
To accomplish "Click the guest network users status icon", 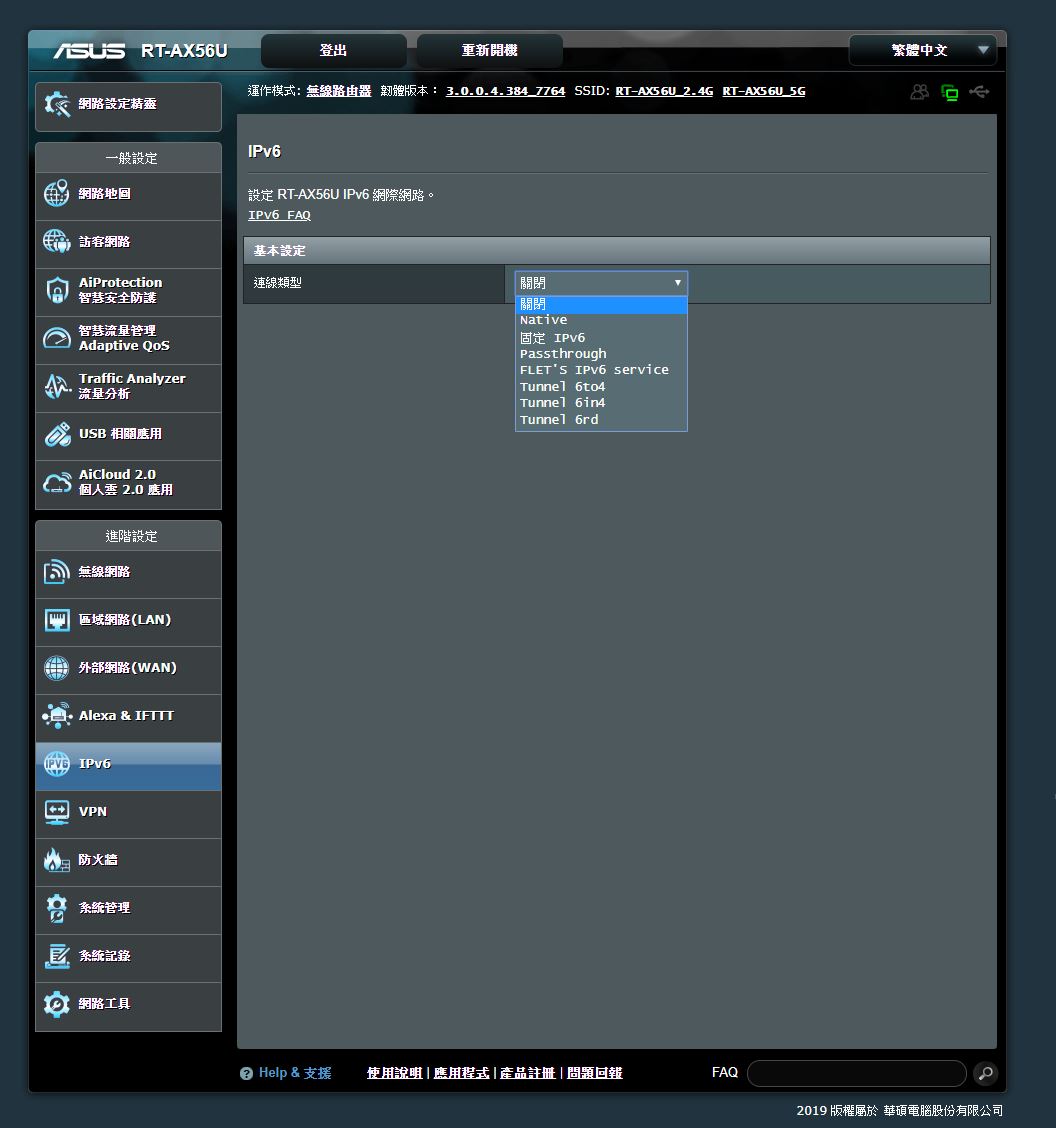I will (x=919, y=92).
